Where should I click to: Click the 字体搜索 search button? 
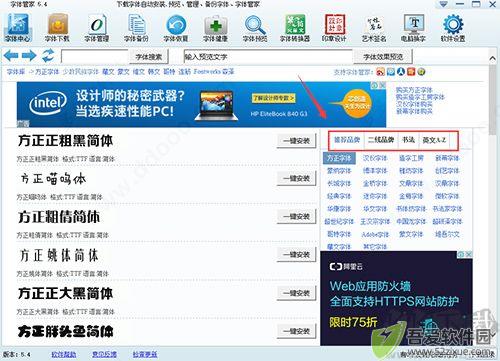(x=149, y=57)
